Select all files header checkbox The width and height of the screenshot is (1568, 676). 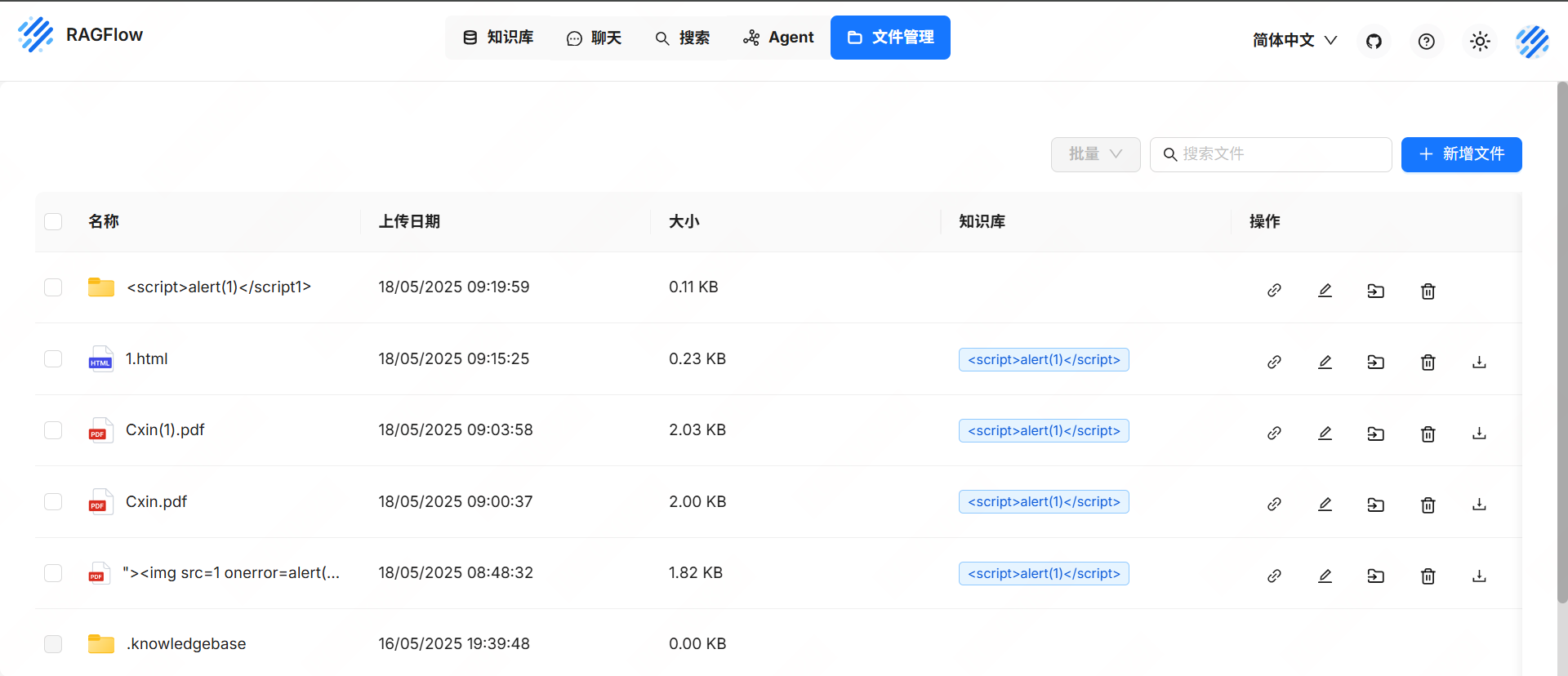(53, 221)
